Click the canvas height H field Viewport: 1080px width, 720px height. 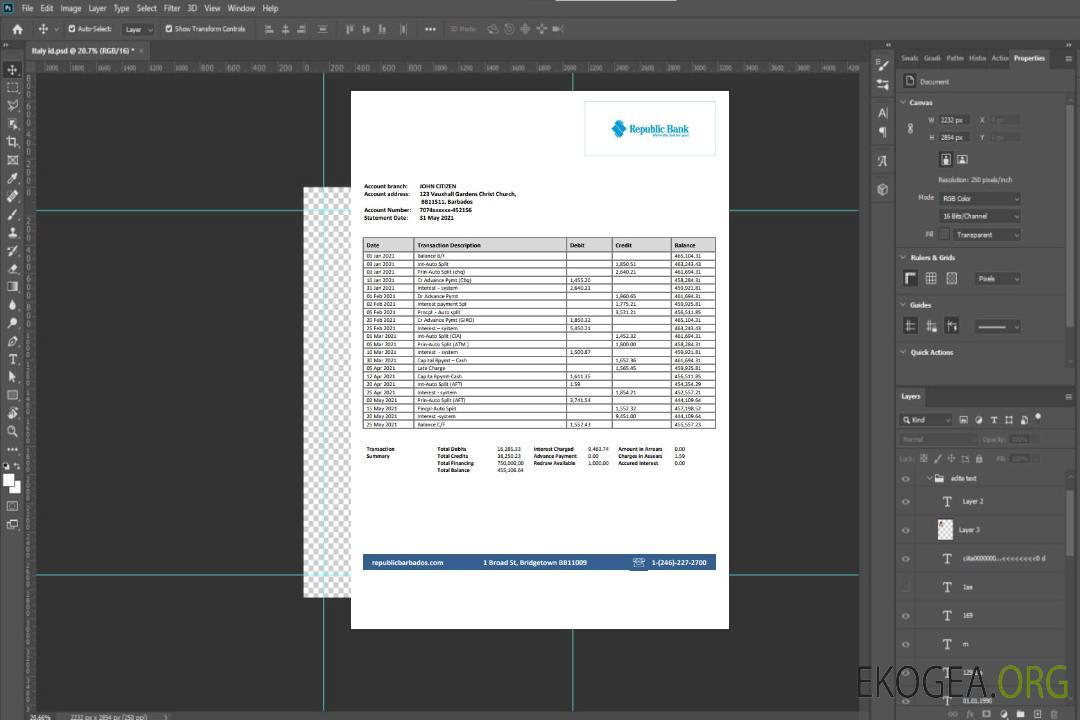pyautogui.click(x=954, y=137)
